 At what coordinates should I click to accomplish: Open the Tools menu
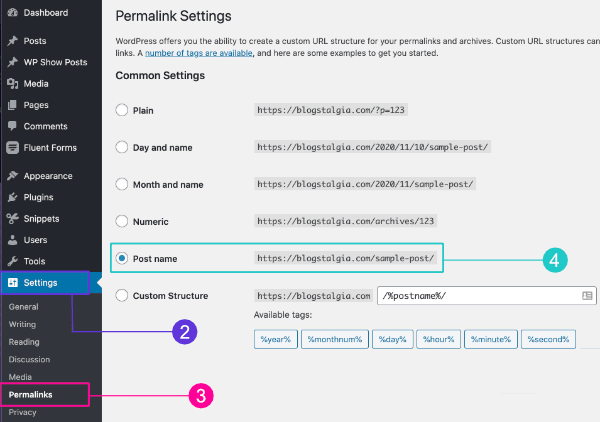pyautogui.click(x=34, y=261)
